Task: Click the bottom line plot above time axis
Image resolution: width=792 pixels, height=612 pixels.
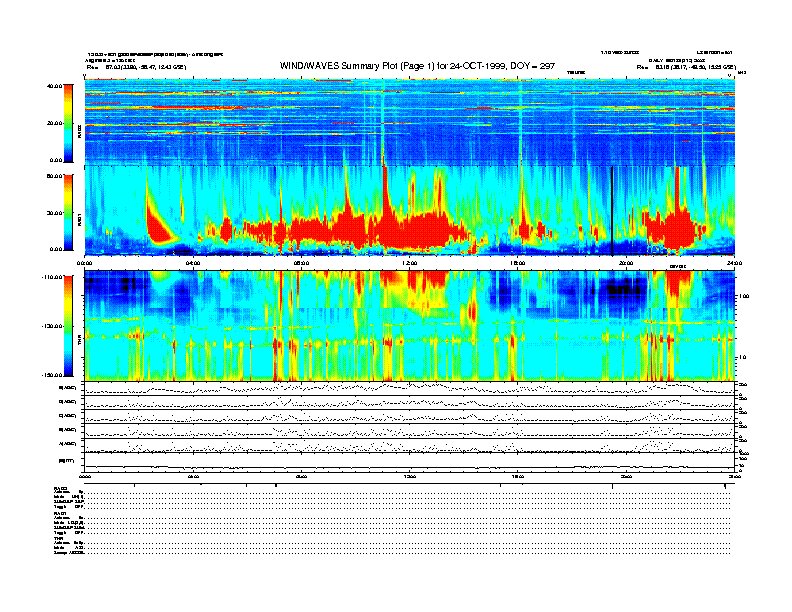Action: click(x=410, y=461)
